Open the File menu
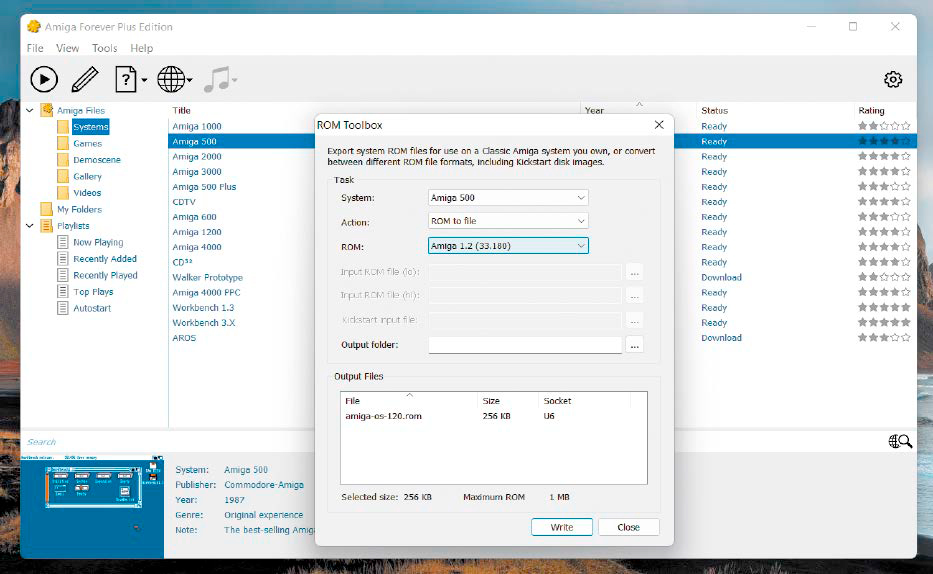933x574 pixels. [35, 48]
